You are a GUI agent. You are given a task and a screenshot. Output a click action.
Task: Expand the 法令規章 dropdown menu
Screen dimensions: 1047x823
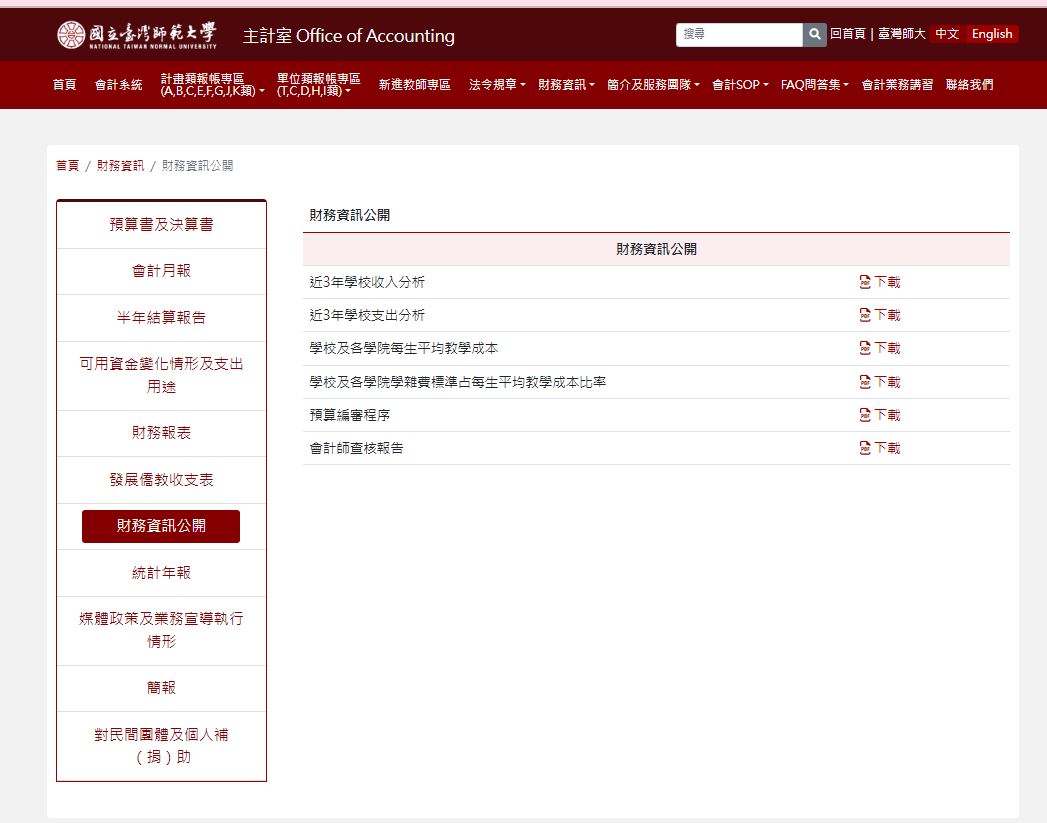(497, 85)
